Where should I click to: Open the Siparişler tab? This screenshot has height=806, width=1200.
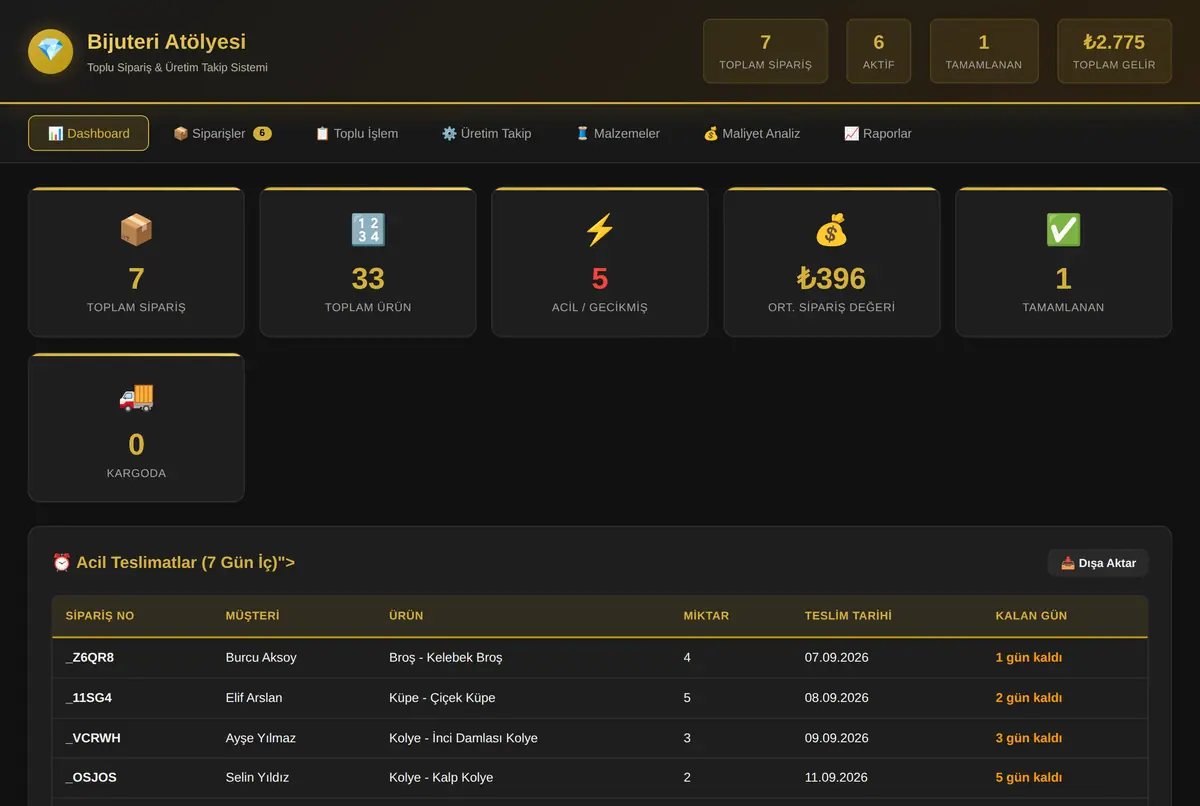click(222, 133)
